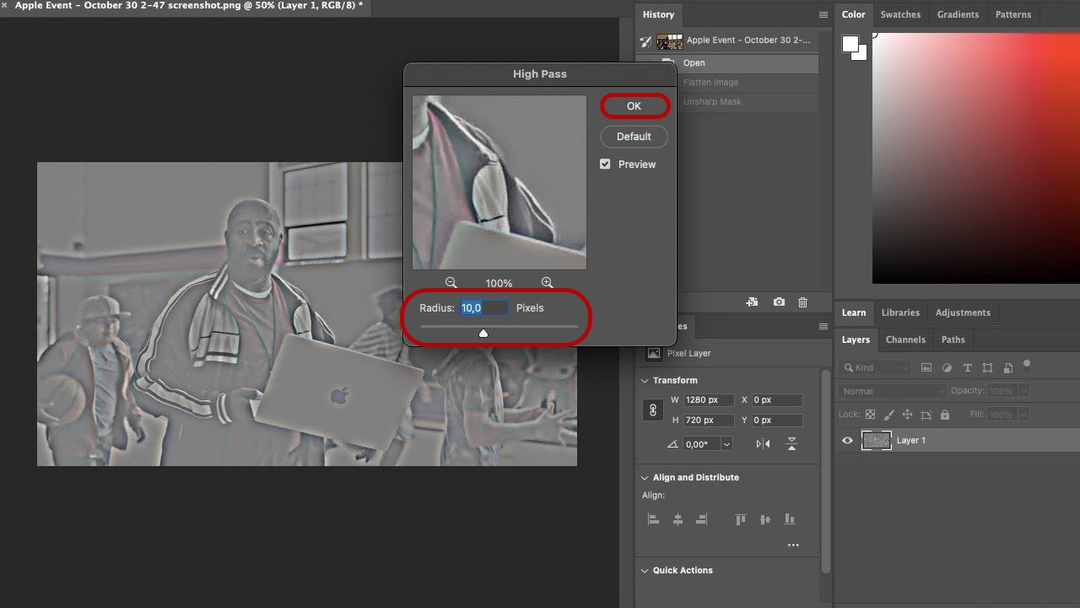1080x608 pixels.
Task: Create new snapshot in History panel
Action: coord(778,302)
